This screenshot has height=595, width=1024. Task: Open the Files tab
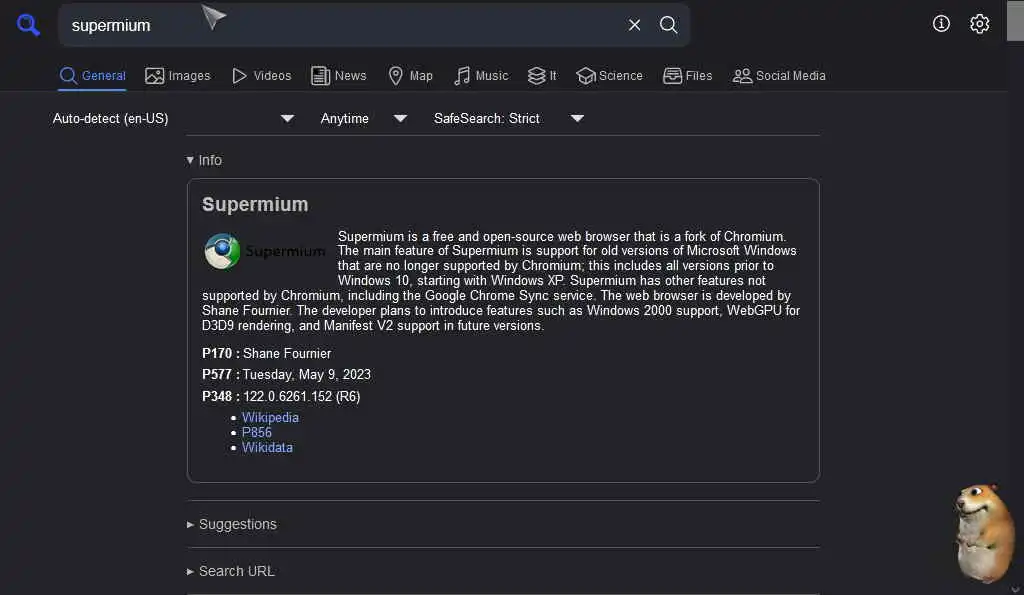(x=687, y=76)
